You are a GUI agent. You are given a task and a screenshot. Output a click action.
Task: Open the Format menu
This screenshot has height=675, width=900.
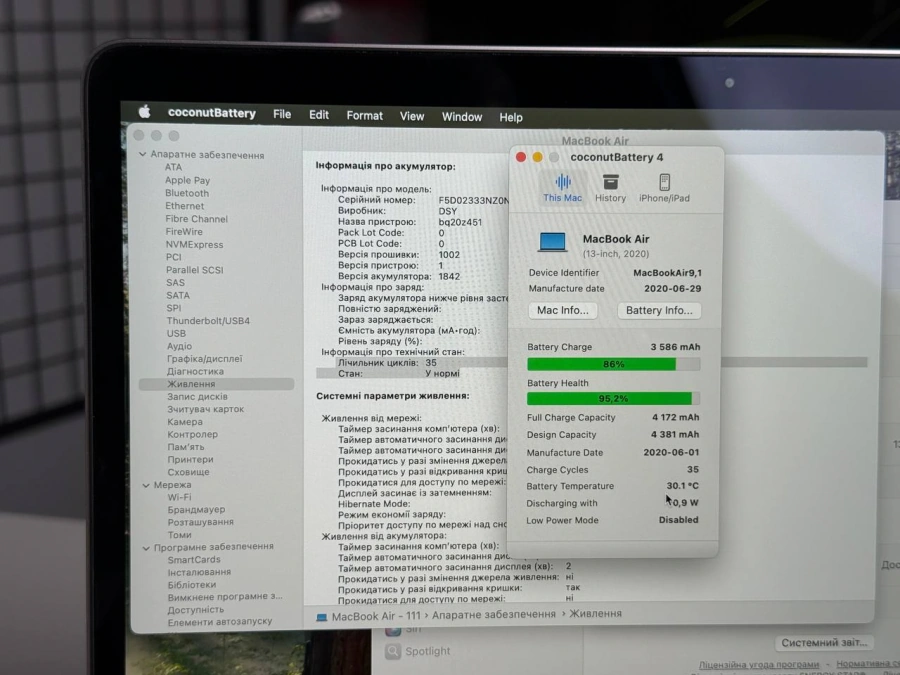364,115
